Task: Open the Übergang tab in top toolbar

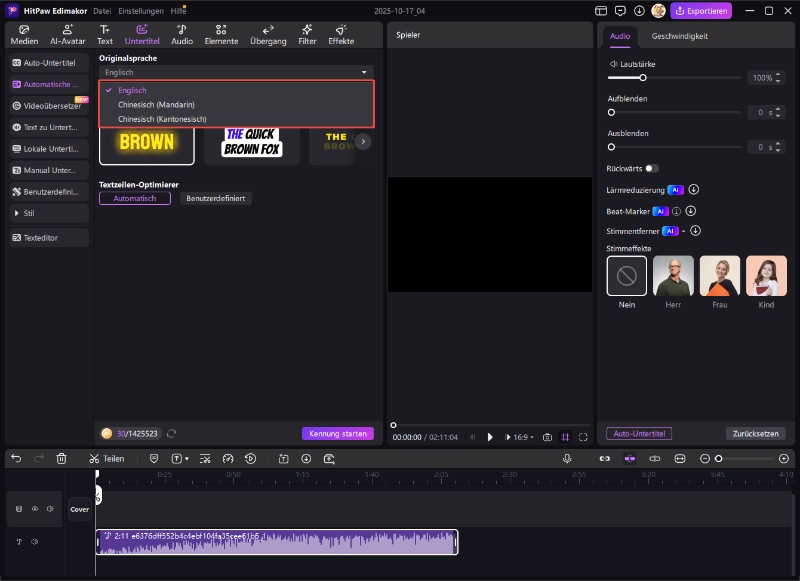Action: pos(267,35)
